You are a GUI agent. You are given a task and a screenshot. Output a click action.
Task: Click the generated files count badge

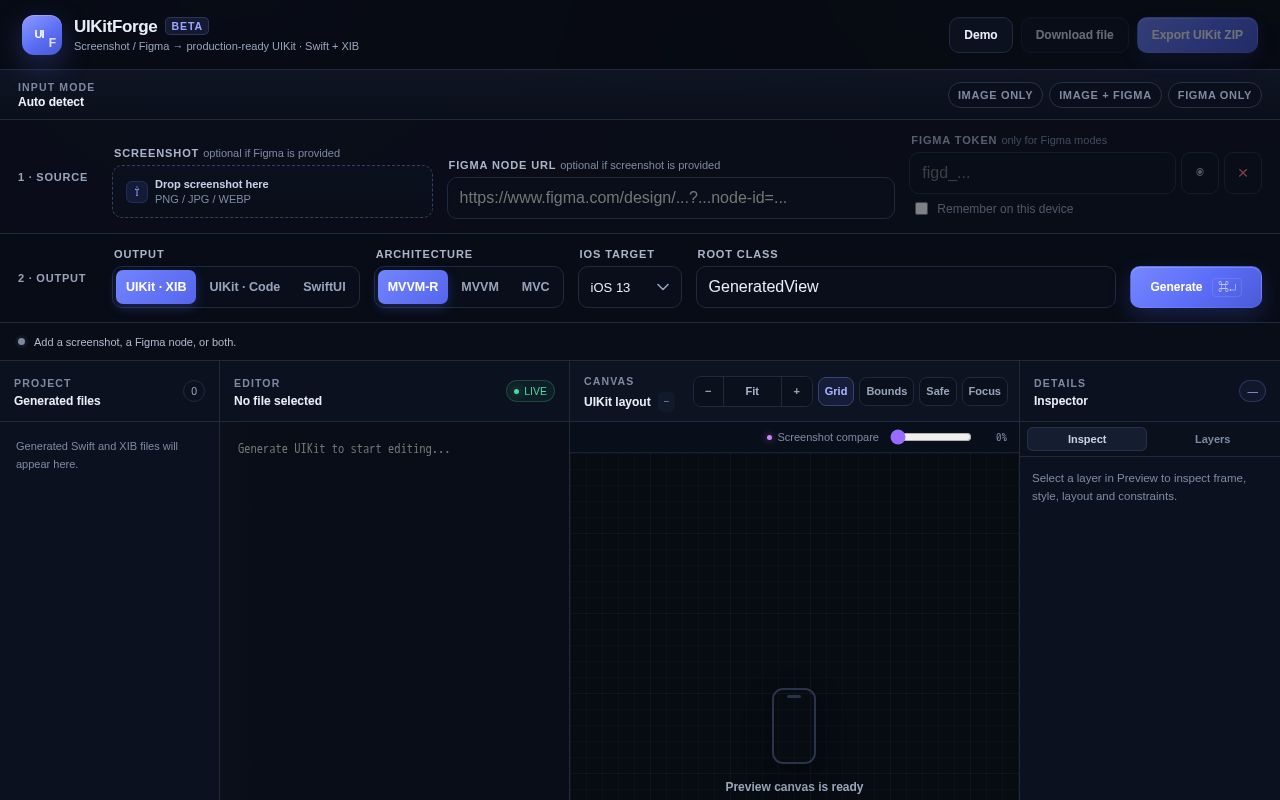[194, 391]
